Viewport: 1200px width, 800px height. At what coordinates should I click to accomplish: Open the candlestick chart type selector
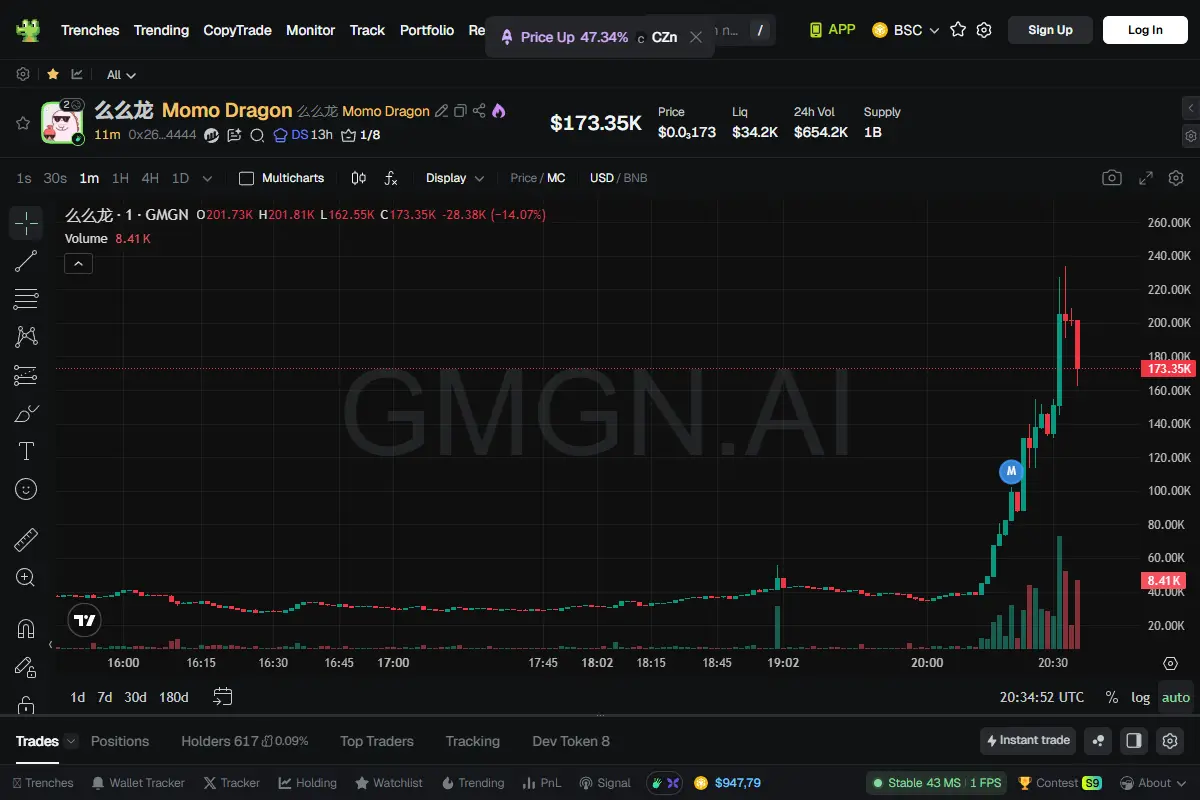359,178
